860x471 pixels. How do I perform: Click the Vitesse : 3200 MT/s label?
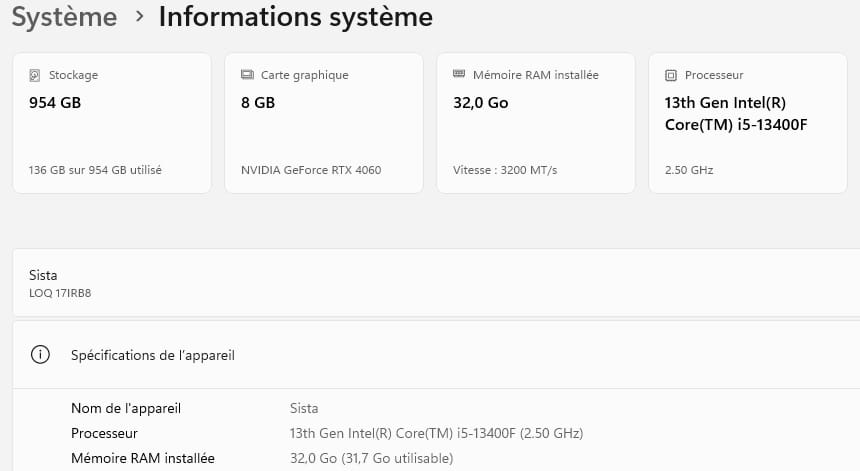(x=505, y=170)
